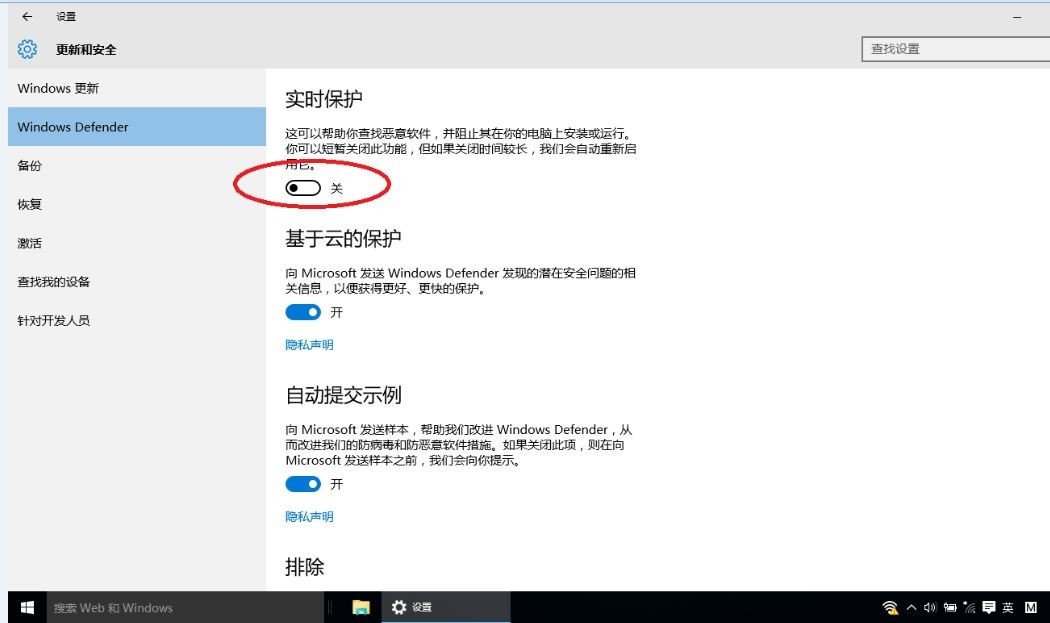The width and height of the screenshot is (1050, 623).
Task: Open the M input method tray indicator
Action: [1031, 608]
